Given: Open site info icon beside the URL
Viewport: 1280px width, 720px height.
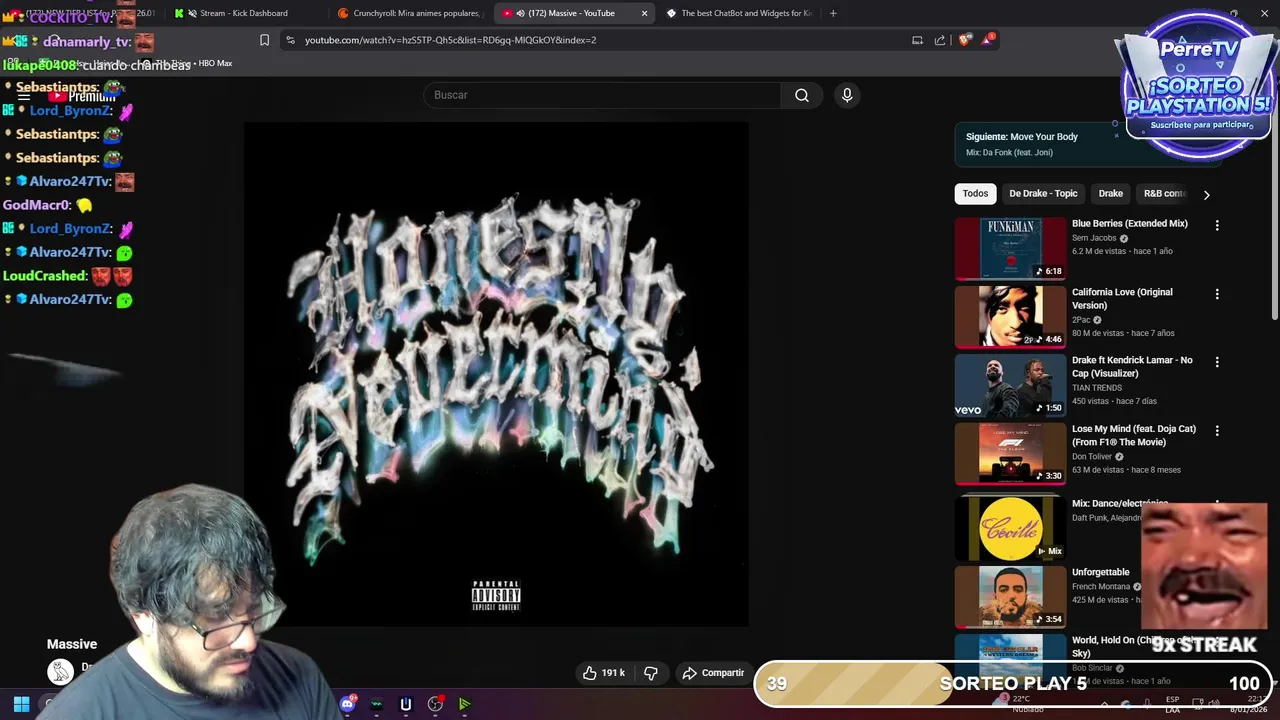Looking at the screenshot, I should pyautogui.click(x=290, y=40).
